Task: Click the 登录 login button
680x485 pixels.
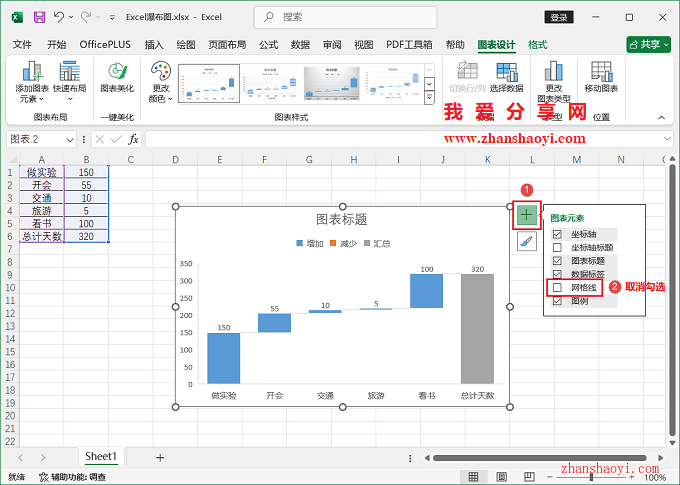Action: [559, 17]
